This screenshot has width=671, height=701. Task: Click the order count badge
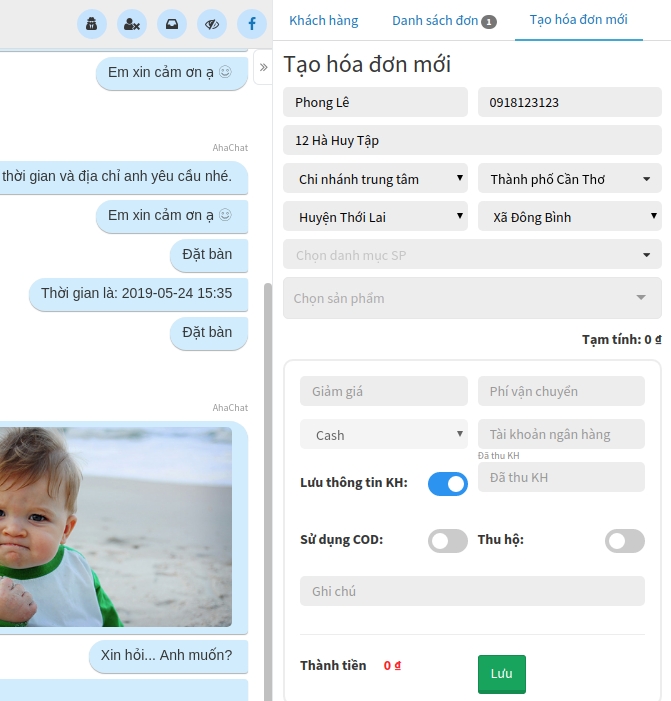(x=488, y=21)
